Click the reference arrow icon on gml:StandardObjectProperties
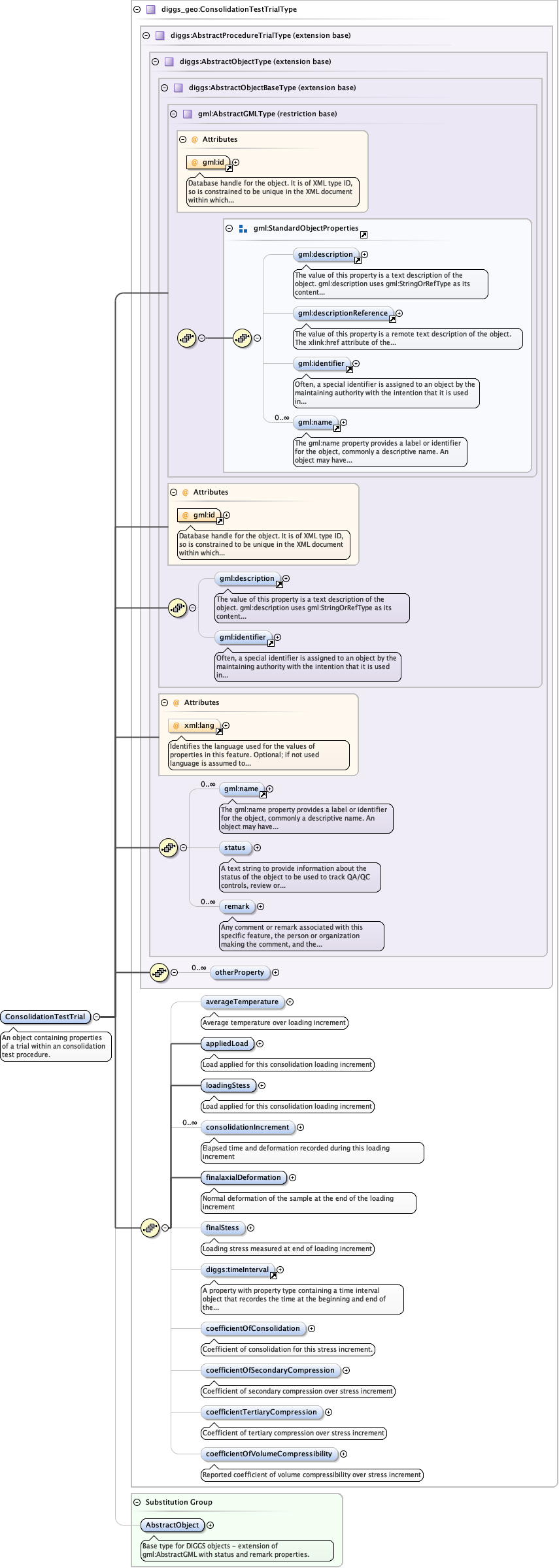This screenshot has width=559, height=1568. coord(364,235)
